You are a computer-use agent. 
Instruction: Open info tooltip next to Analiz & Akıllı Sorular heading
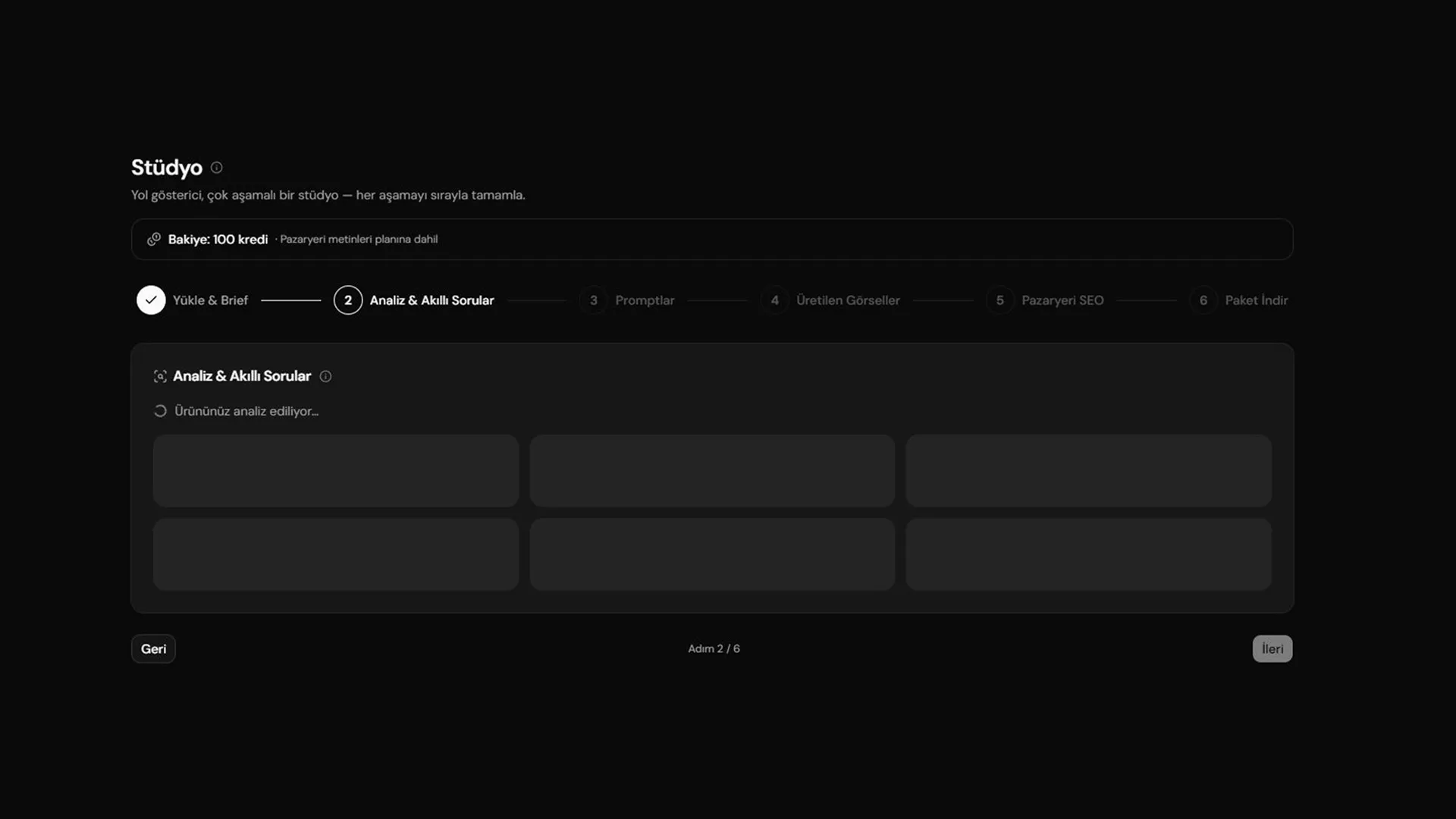(x=325, y=376)
